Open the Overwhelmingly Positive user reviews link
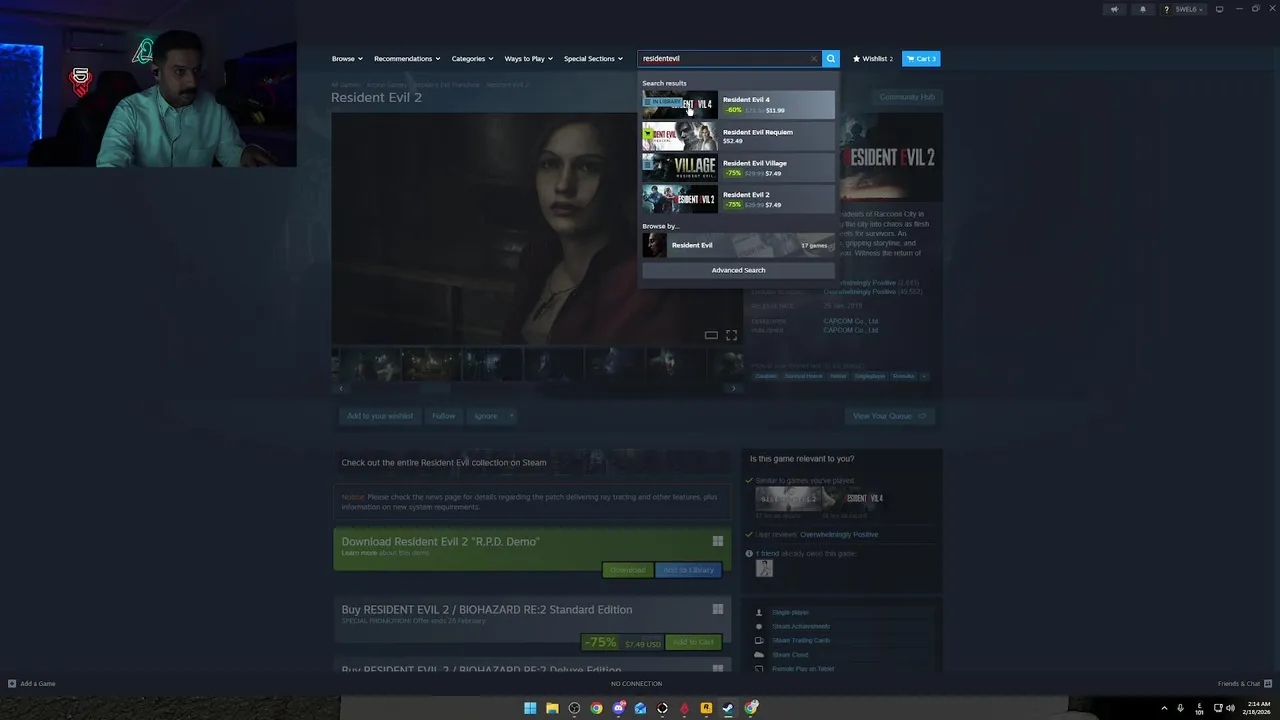 tap(839, 534)
